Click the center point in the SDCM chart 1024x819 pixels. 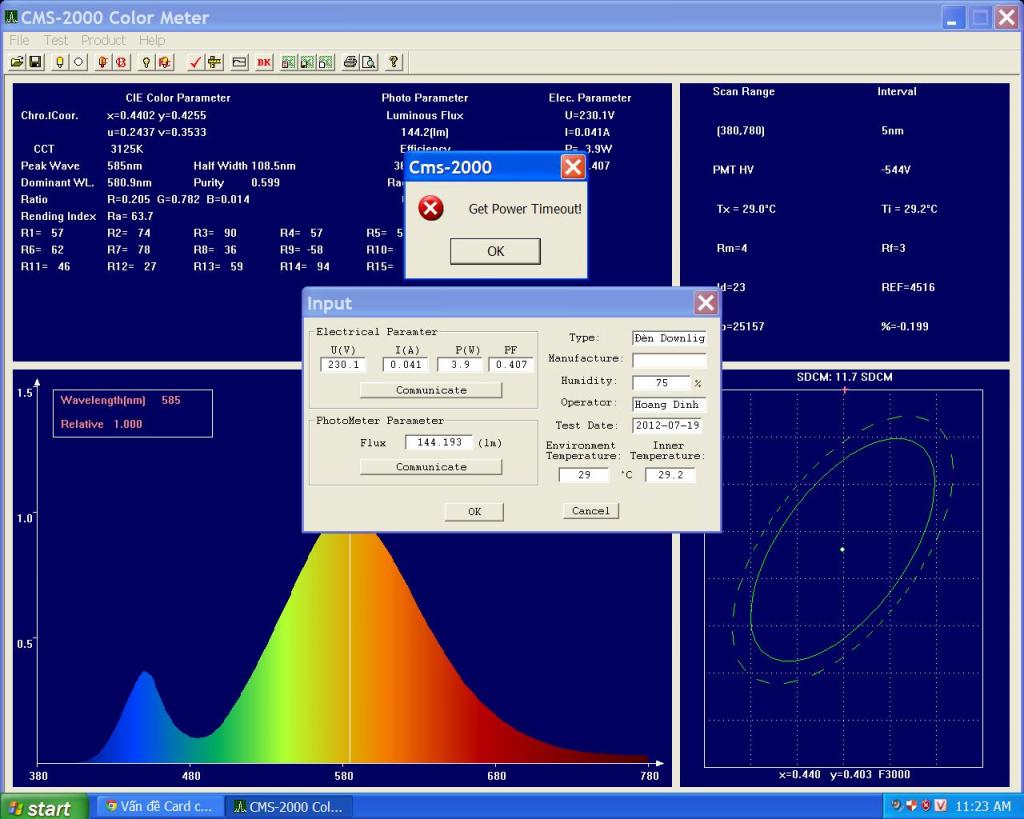842,549
